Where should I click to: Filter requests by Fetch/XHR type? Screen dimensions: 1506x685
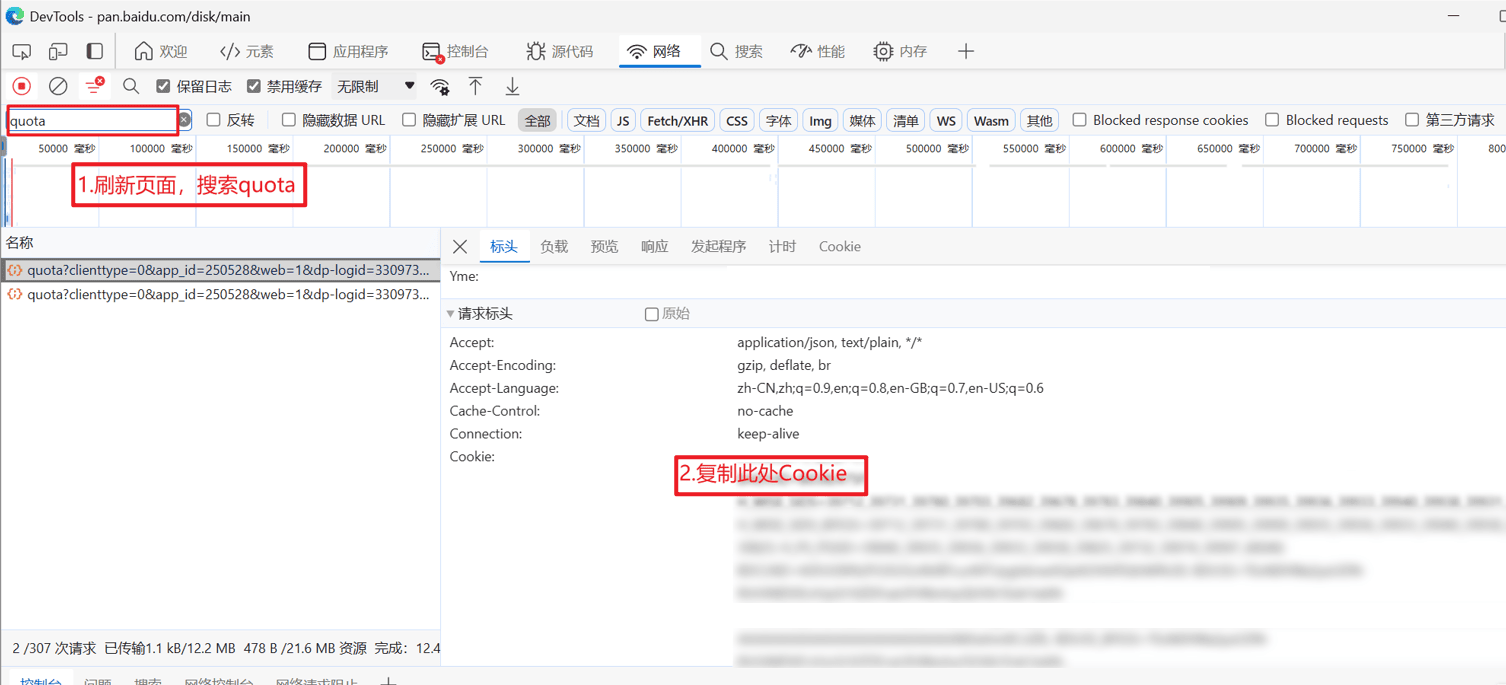point(677,119)
